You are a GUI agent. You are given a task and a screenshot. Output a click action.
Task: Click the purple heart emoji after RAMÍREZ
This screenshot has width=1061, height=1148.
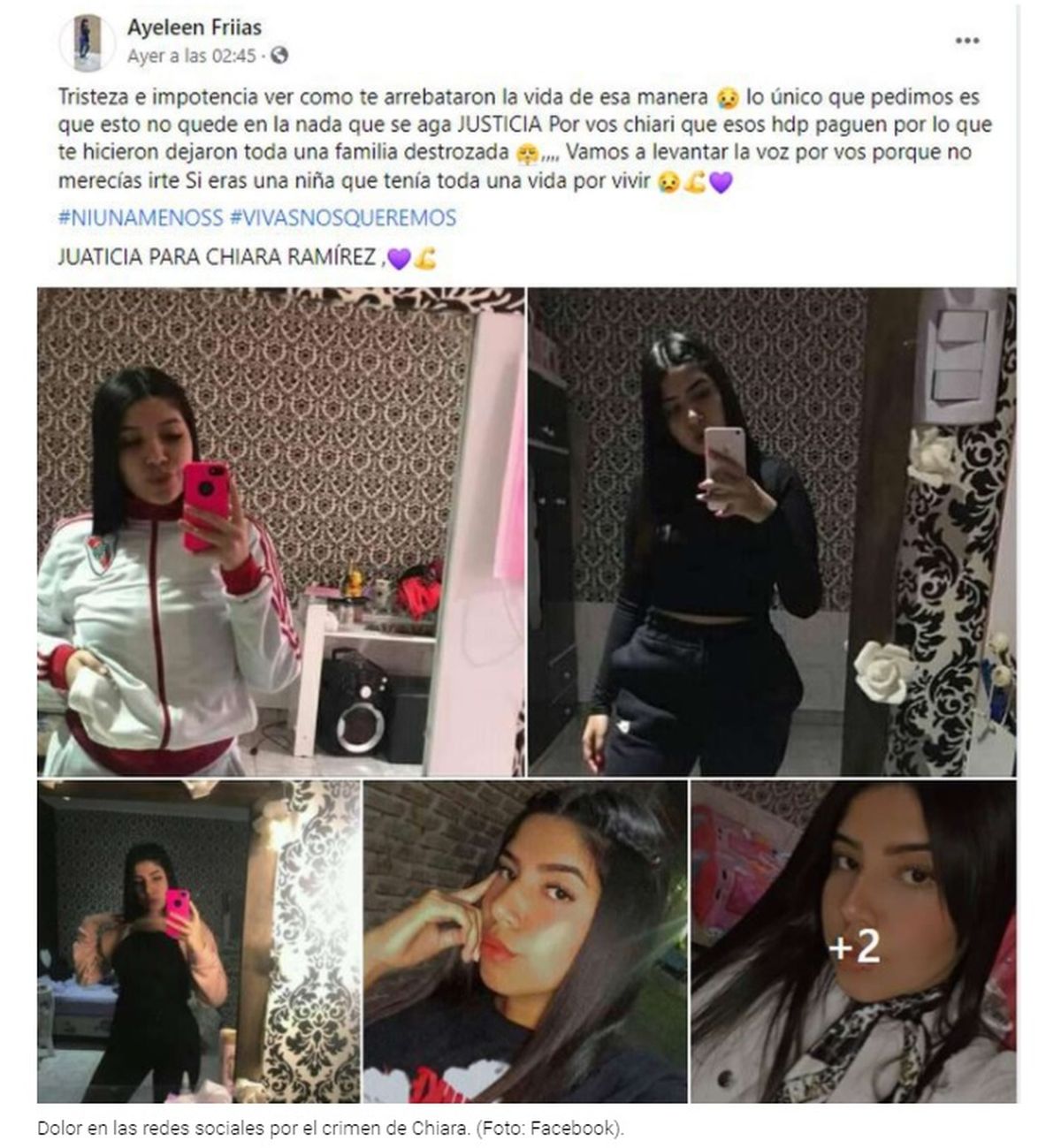point(400,259)
